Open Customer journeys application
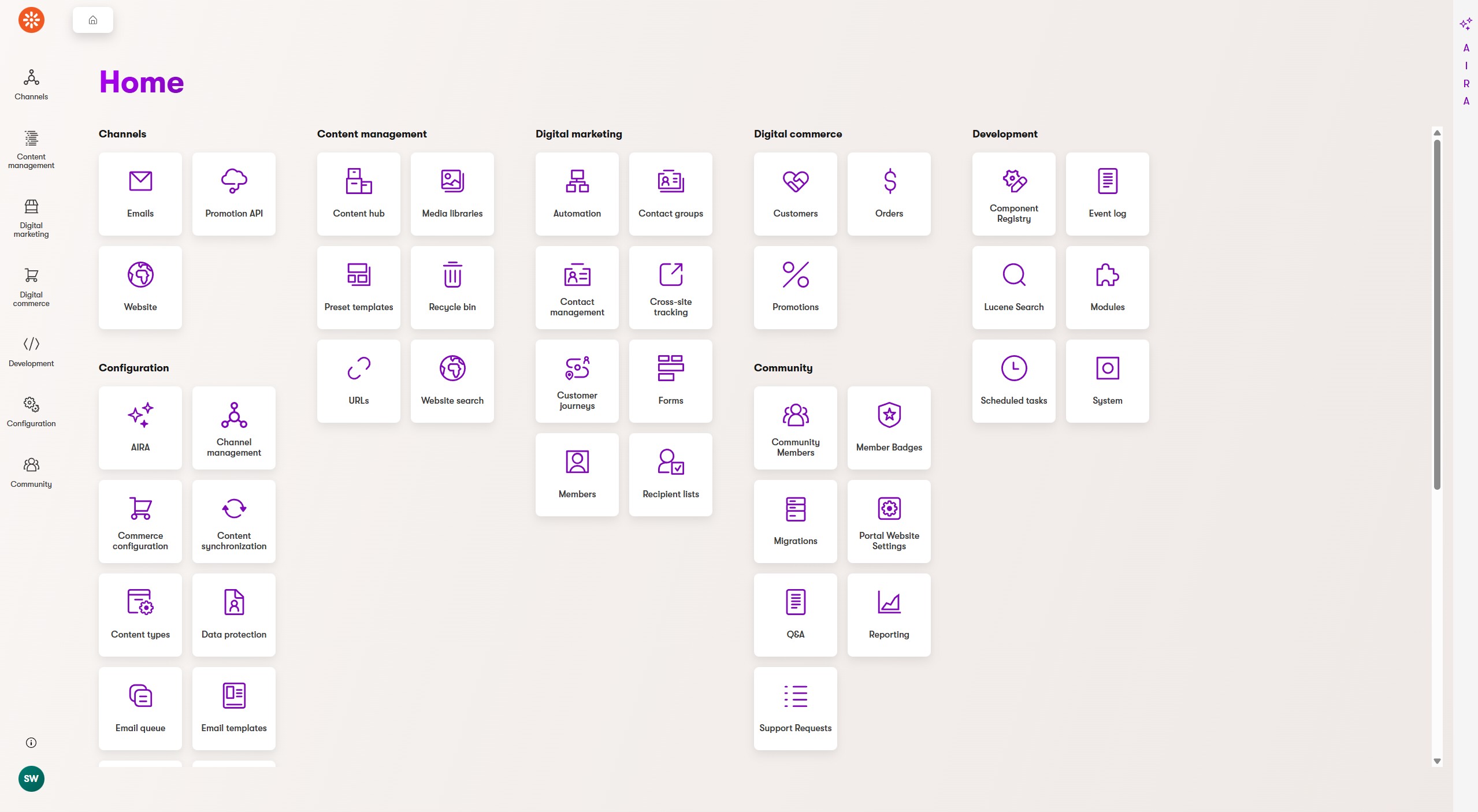The height and width of the screenshot is (812, 1478). [x=577, y=381]
